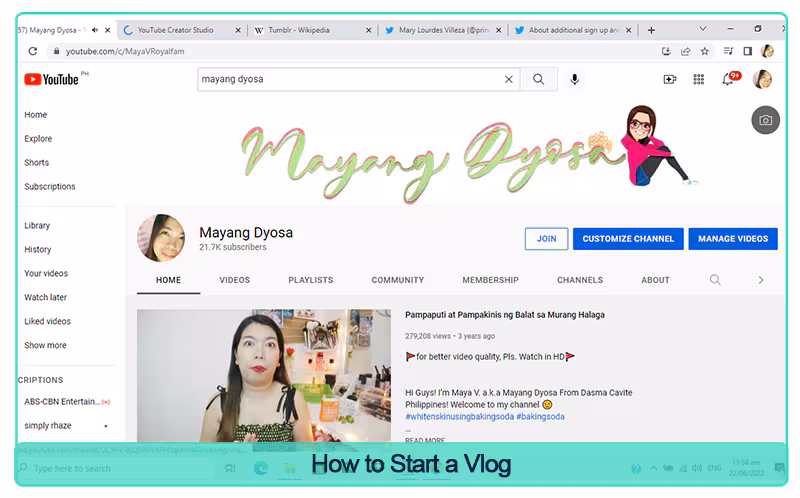This screenshot has width=800, height=498.
Task: Show hidden system tray icons
Action: click(654, 468)
